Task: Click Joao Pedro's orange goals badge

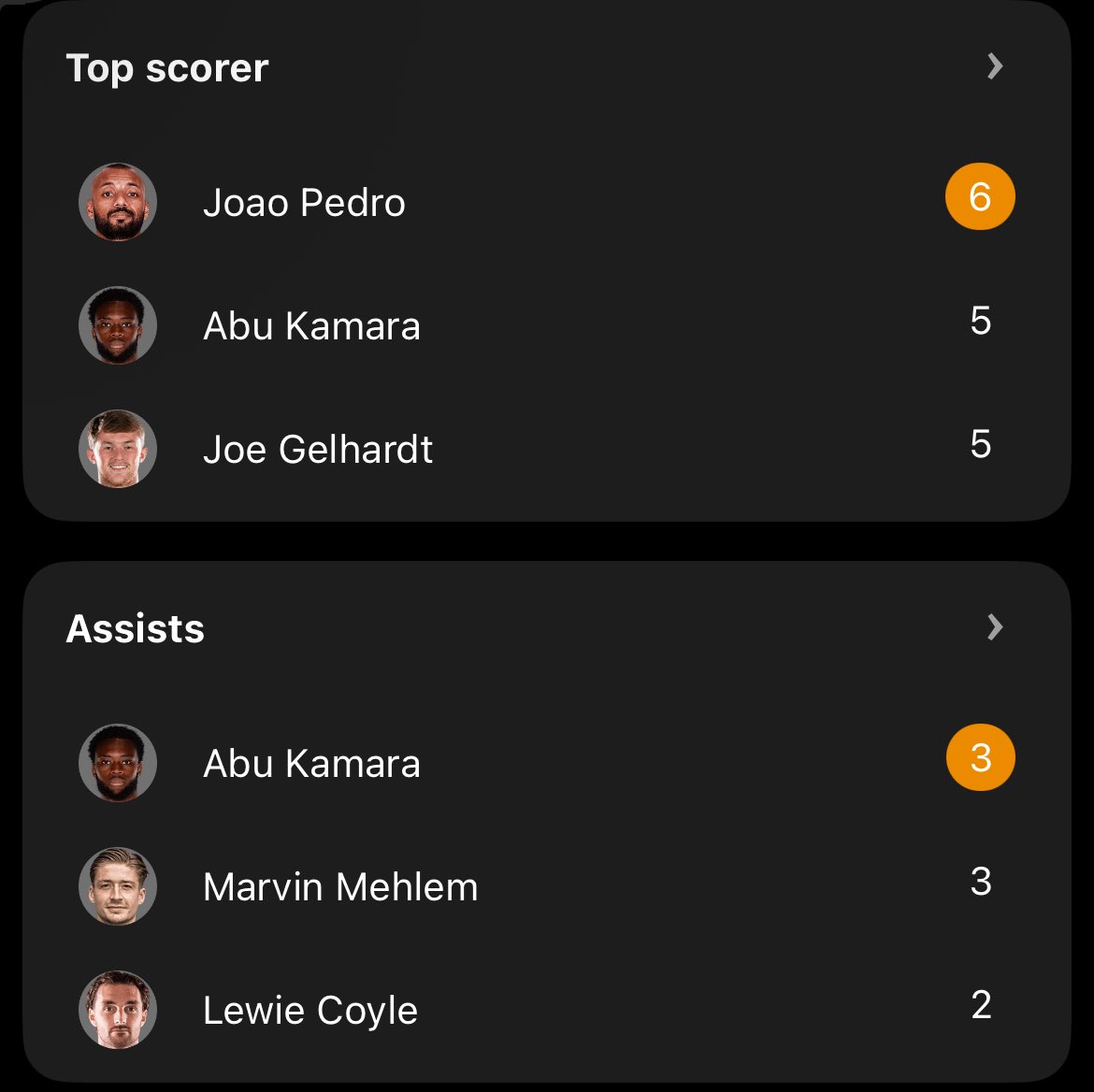Action: [980, 197]
